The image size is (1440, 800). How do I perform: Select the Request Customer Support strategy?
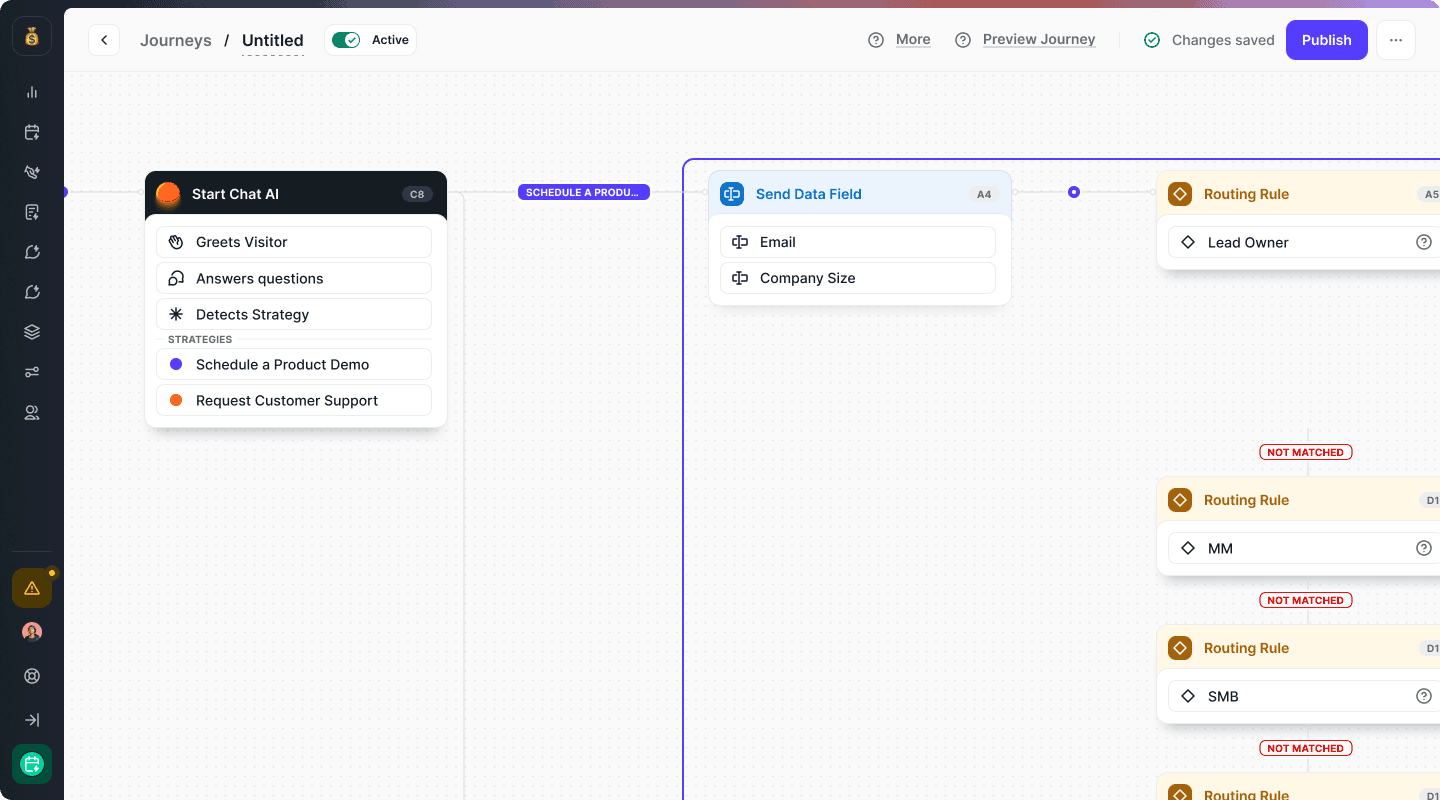tap(293, 400)
